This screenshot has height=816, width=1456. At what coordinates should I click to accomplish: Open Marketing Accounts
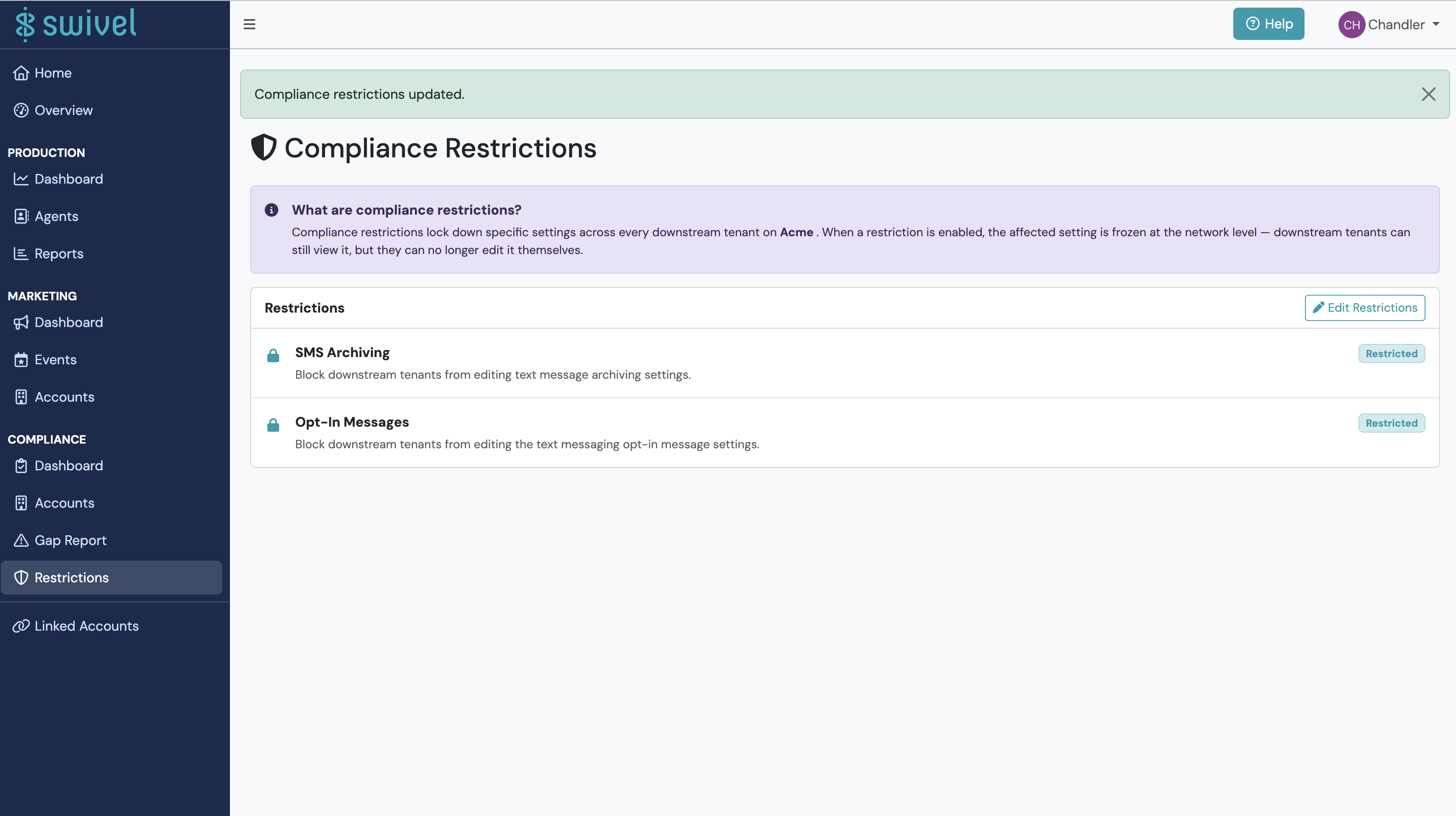pos(111,397)
